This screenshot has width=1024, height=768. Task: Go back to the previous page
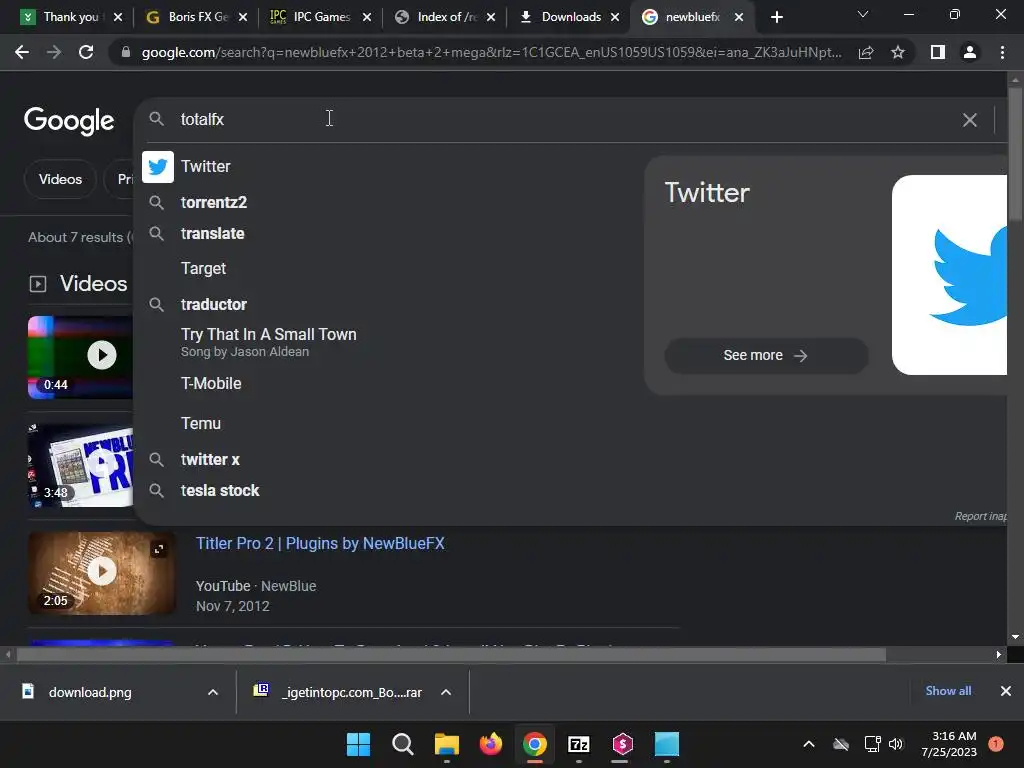coord(22,52)
